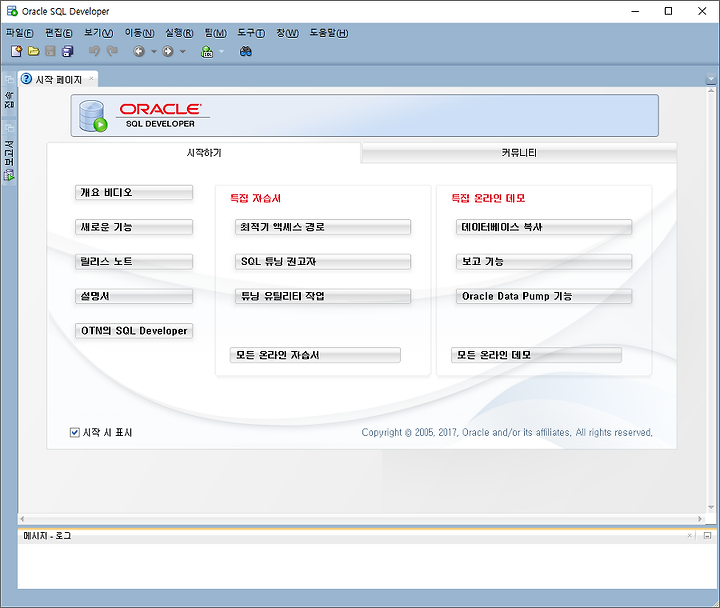Open the 팀(M) menu
This screenshot has height=608, width=720.
point(216,33)
